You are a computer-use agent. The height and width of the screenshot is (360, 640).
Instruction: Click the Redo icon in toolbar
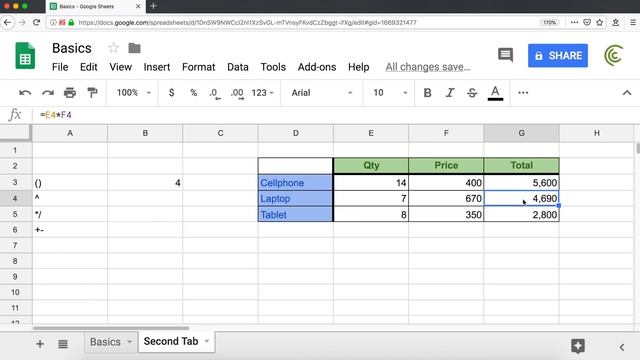(x=48, y=93)
